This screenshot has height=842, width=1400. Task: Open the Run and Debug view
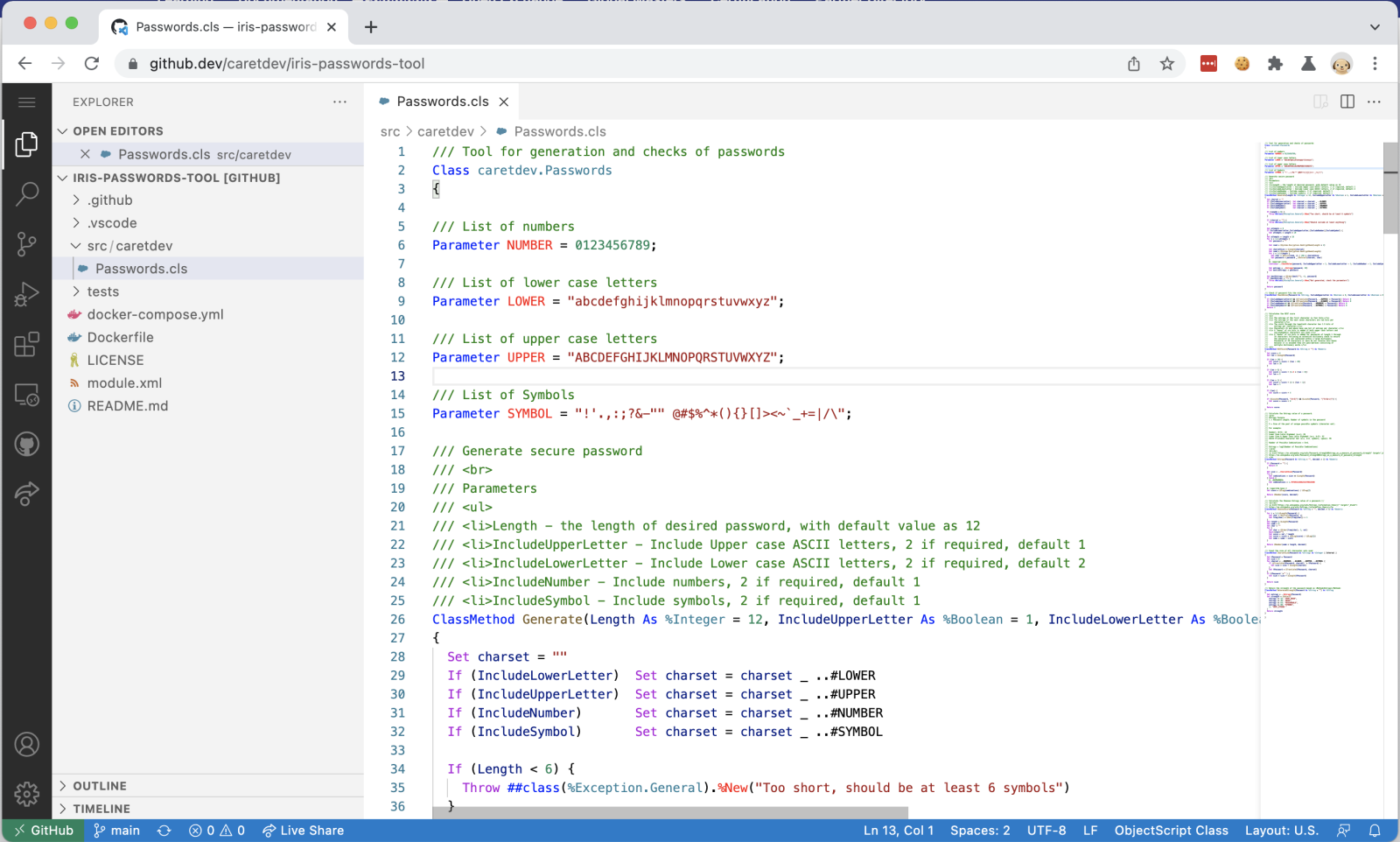pyautogui.click(x=27, y=294)
